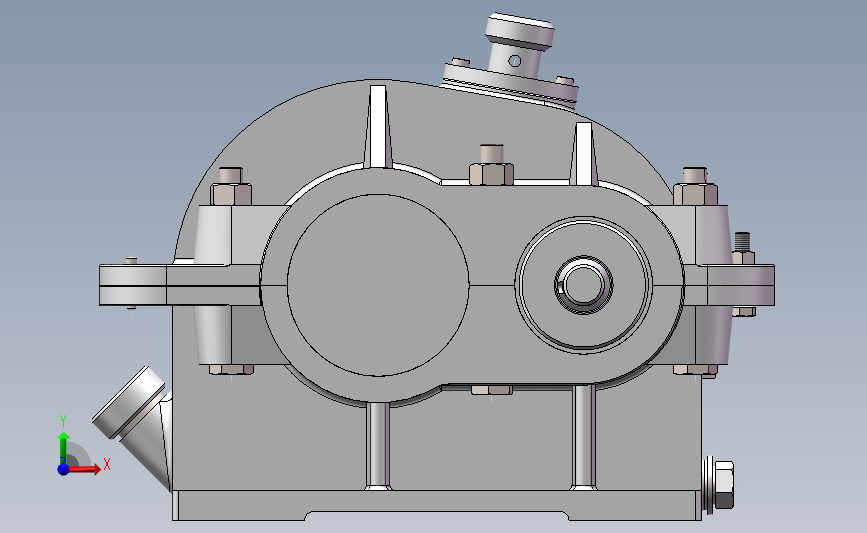This screenshot has width=867, height=533.
Task: Select the top center hex nut between the ribs
Action: click(492, 173)
